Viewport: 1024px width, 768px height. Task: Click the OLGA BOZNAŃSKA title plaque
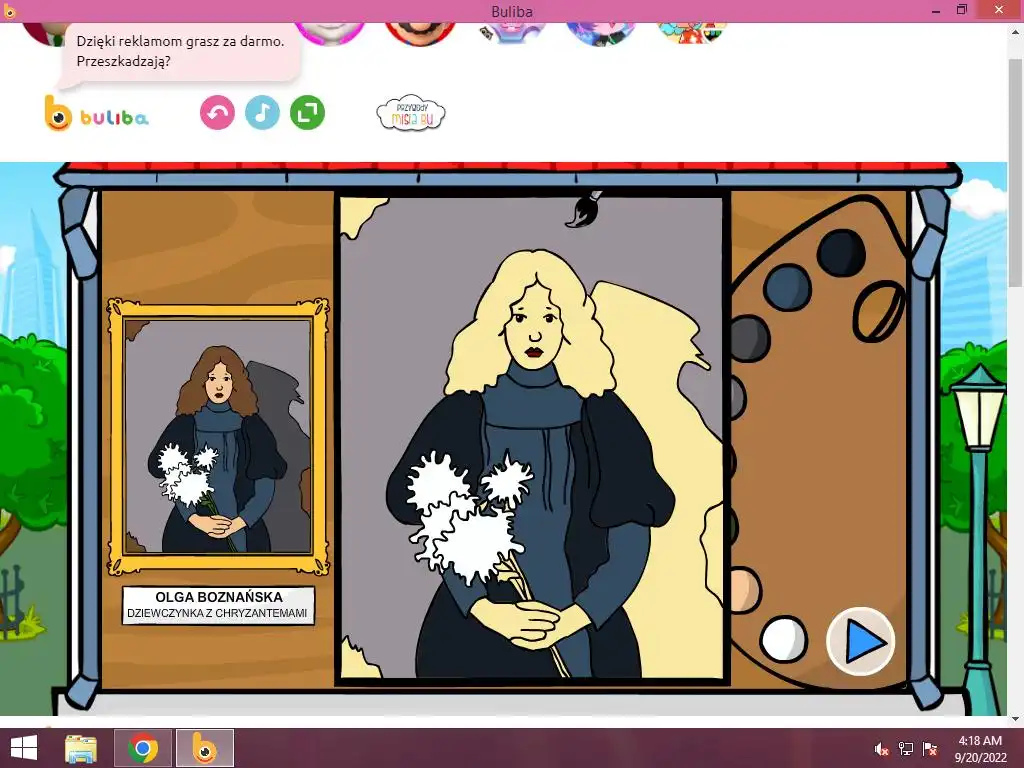[218, 605]
